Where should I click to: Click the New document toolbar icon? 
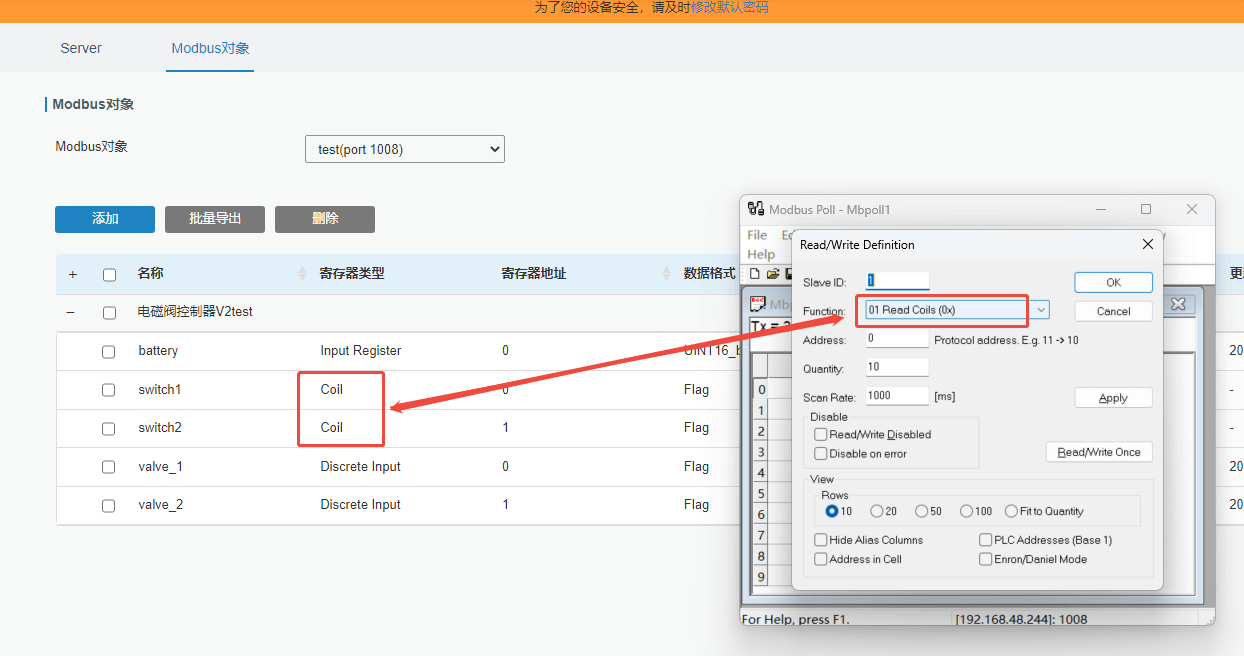(755, 274)
